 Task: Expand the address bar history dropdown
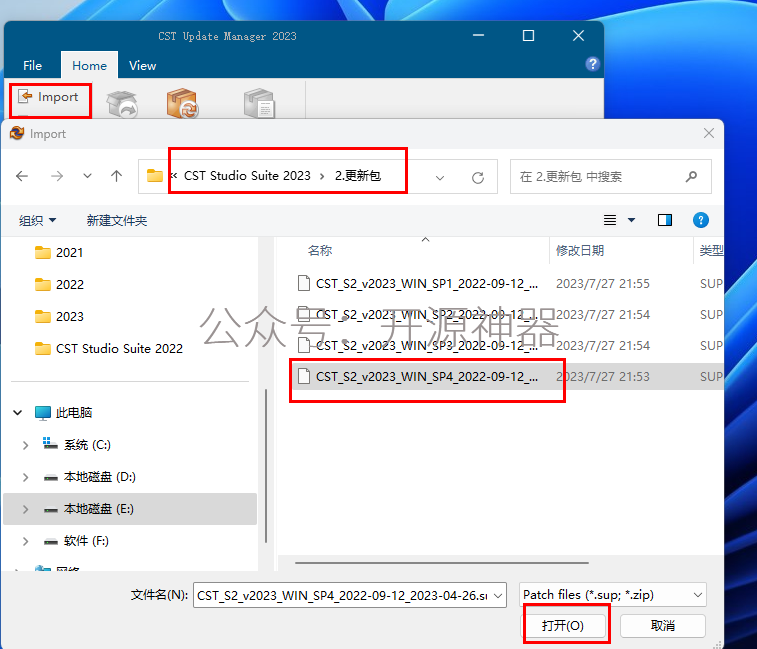click(x=440, y=178)
